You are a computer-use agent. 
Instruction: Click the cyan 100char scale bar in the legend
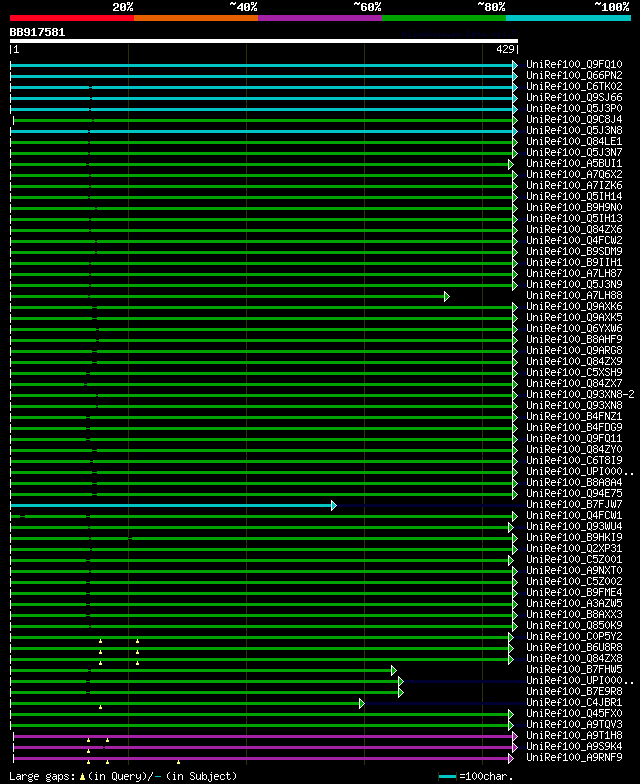(x=448, y=777)
